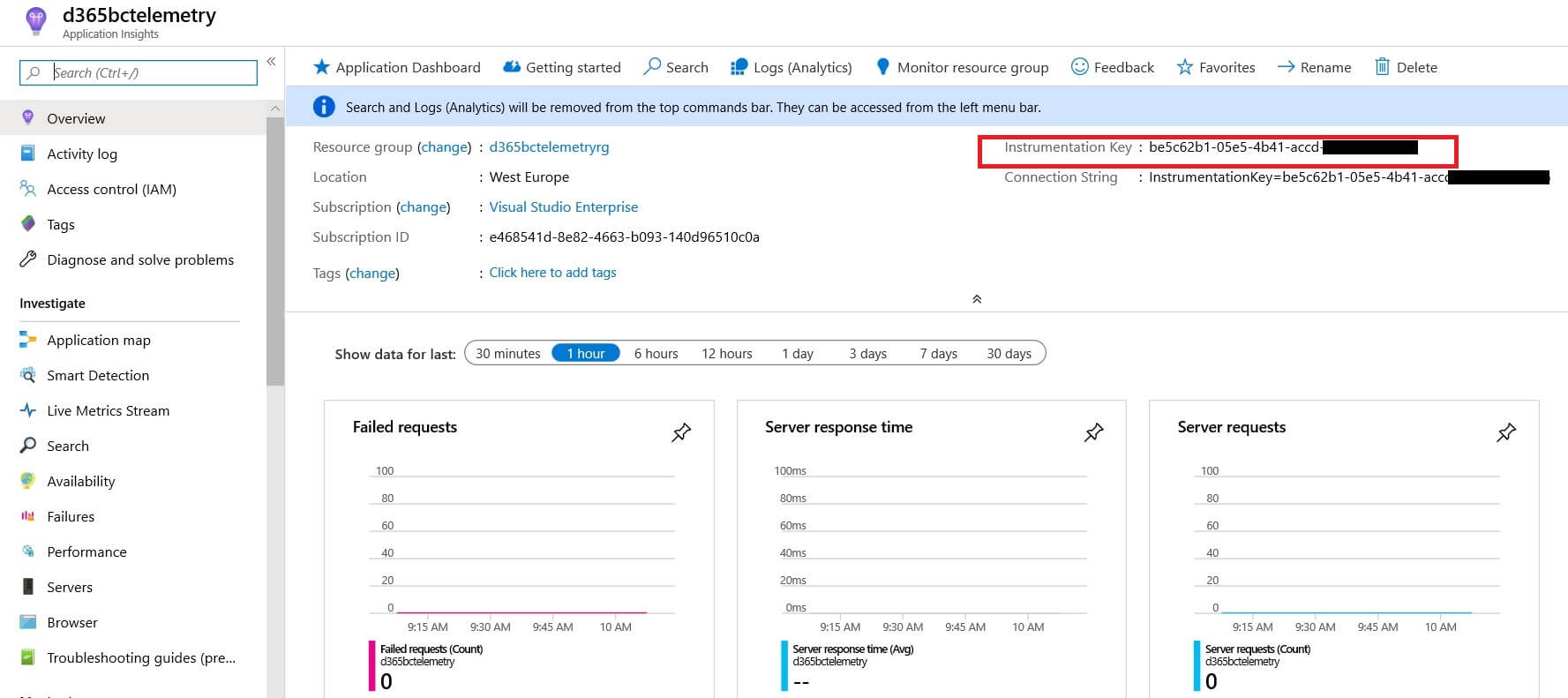
Task: Click the Live Metrics Stream pulse icon
Action: 28,410
